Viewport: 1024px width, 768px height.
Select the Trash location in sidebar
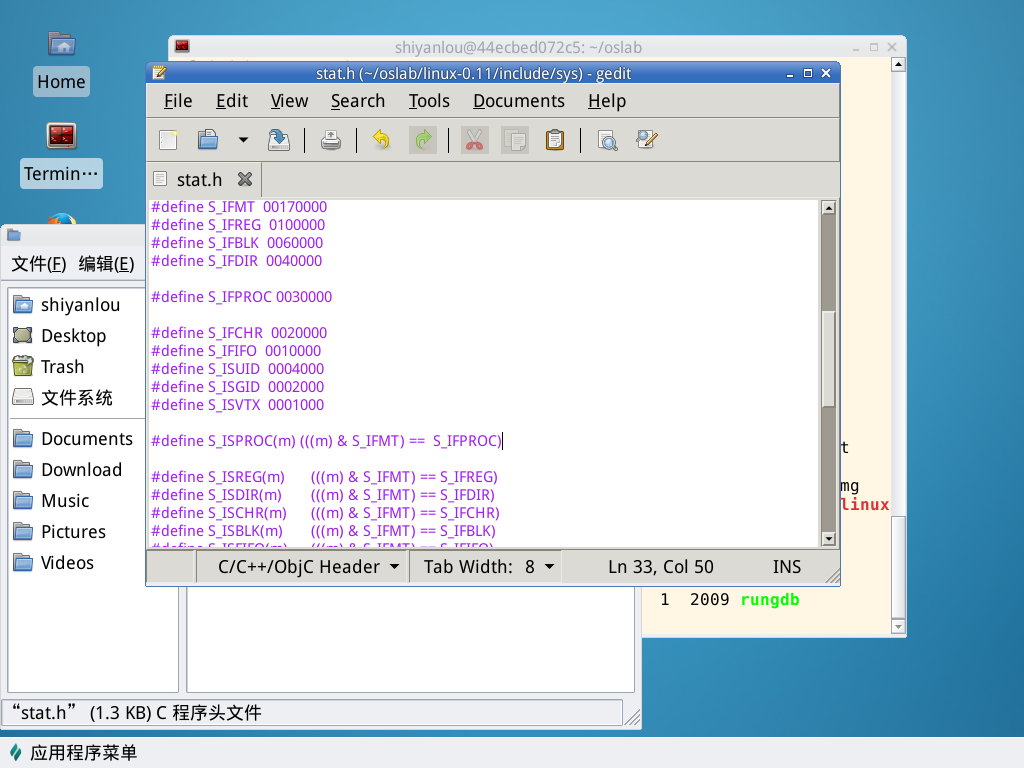pyautogui.click(x=62, y=367)
